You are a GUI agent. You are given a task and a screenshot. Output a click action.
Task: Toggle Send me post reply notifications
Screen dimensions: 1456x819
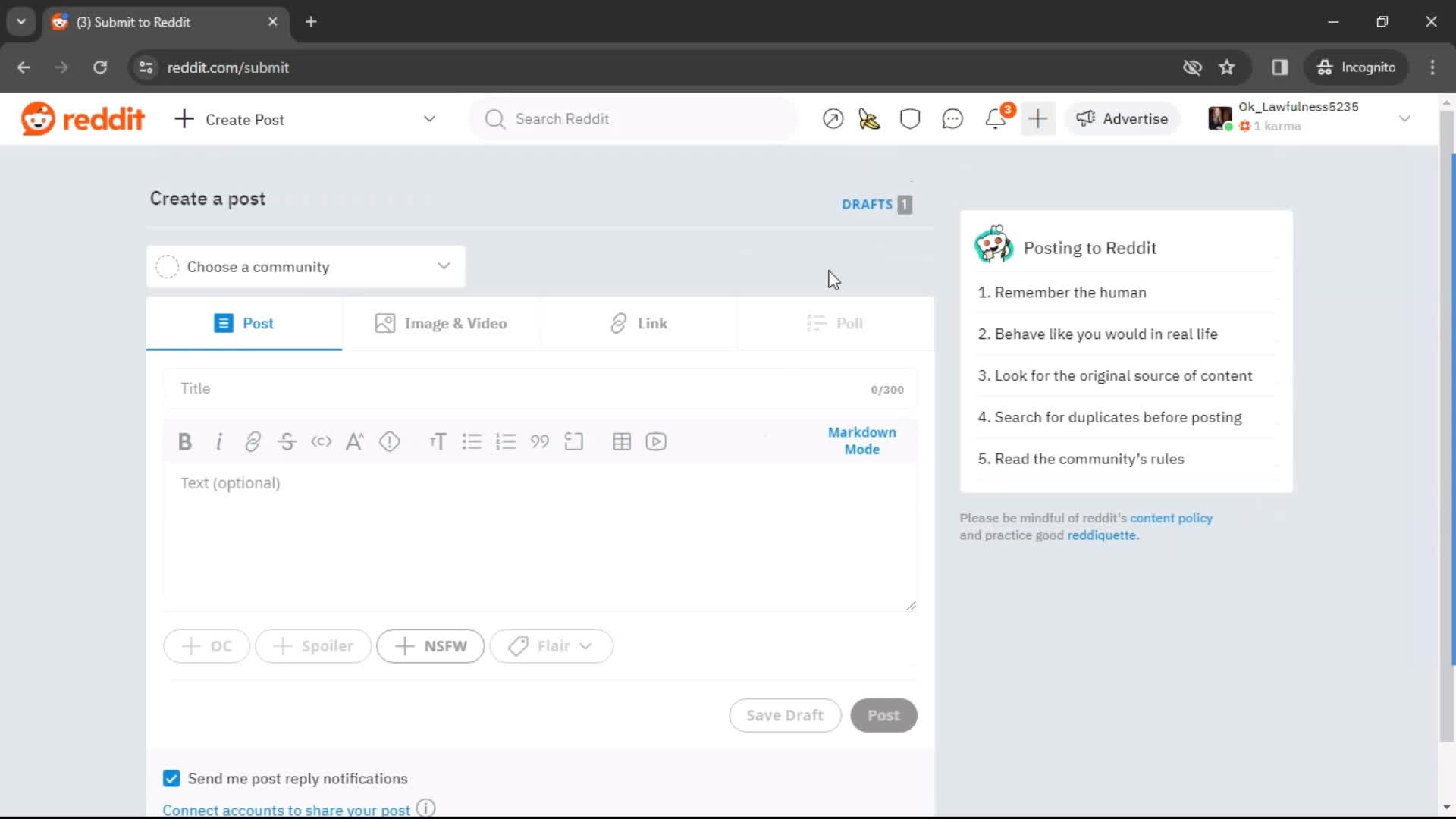tap(172, 778)
